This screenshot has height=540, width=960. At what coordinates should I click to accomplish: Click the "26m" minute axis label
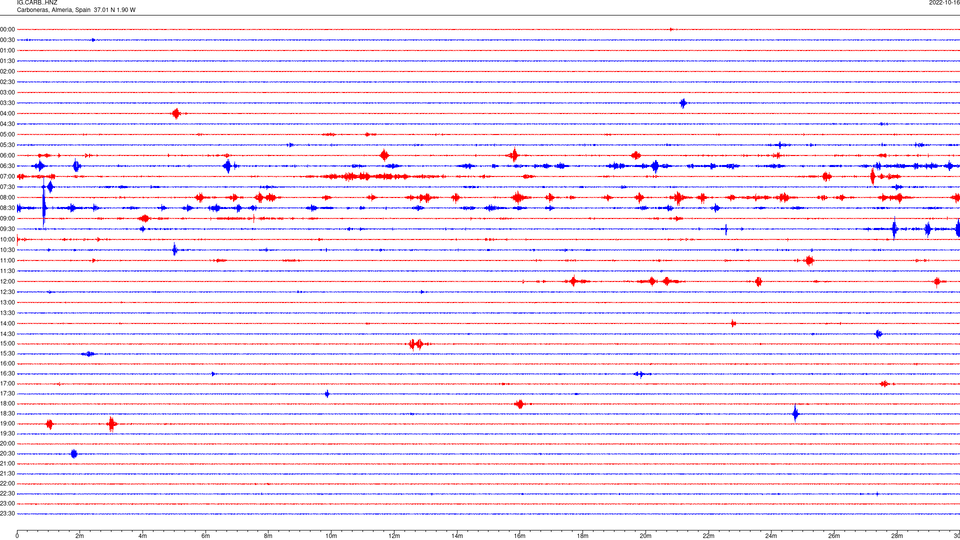click(x=834, y=536)
